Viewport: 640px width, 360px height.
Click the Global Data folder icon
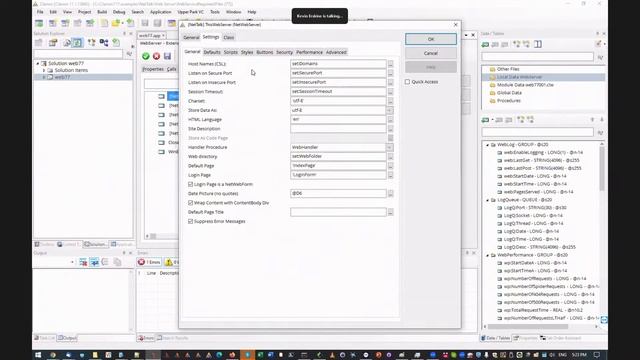pyautogui.click(x=492, y=93)
